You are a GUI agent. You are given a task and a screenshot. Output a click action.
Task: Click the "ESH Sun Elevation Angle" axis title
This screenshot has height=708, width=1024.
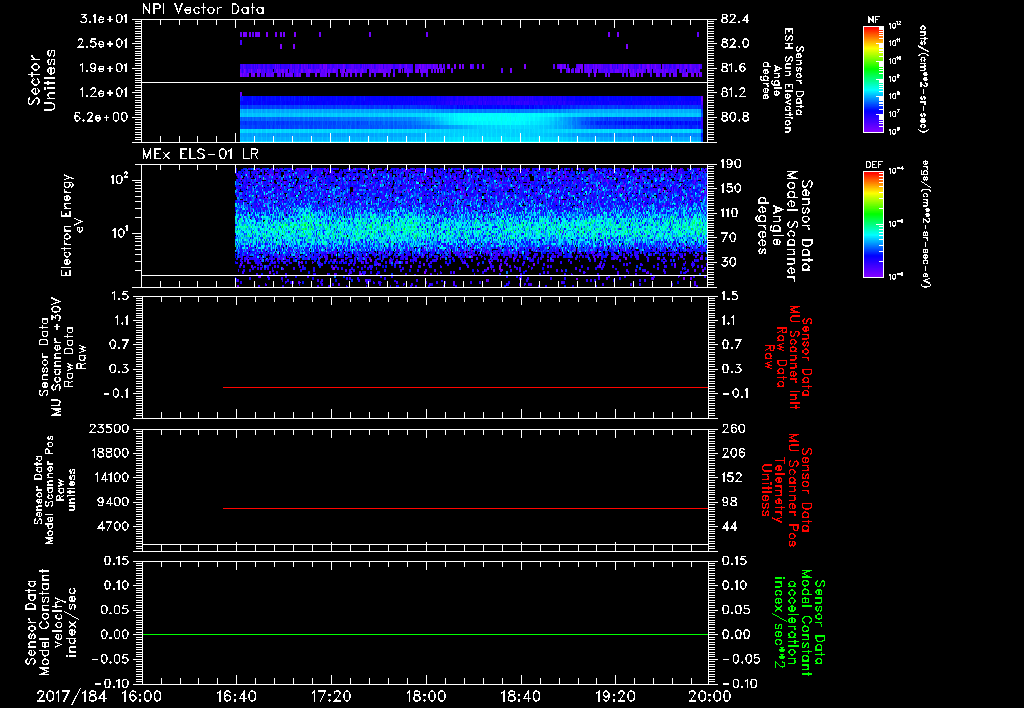pyautogui.click(x=782, y=80)
